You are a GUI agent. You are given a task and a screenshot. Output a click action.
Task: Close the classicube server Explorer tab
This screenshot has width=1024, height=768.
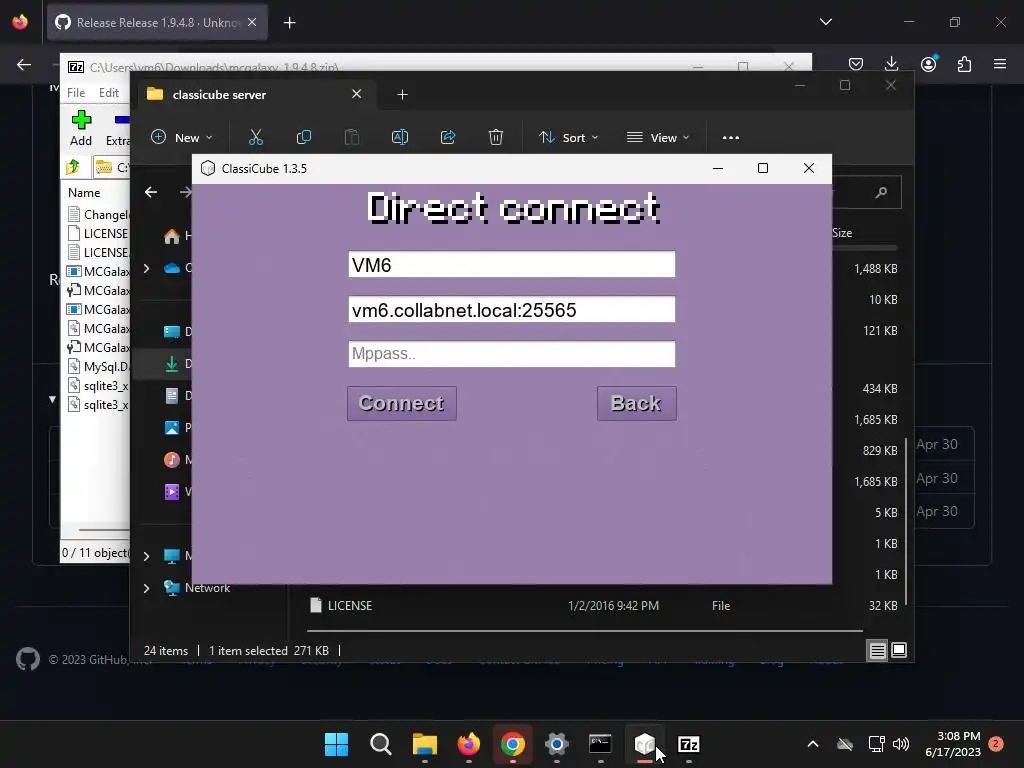[357, 94]
